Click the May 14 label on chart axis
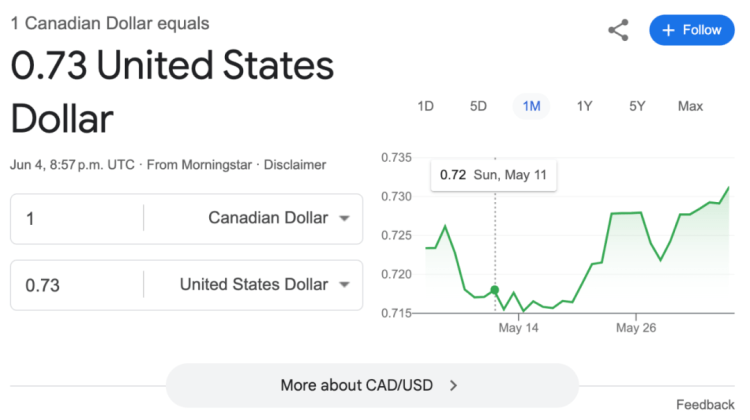The width and height of the screenshot is (750, 420). tap(519, 328)
